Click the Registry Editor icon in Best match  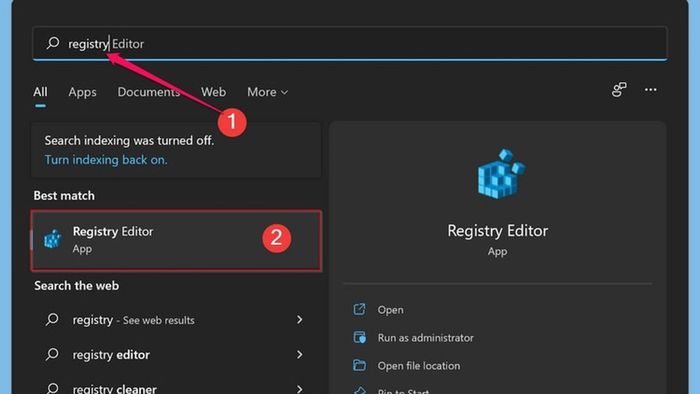[52, 239]
